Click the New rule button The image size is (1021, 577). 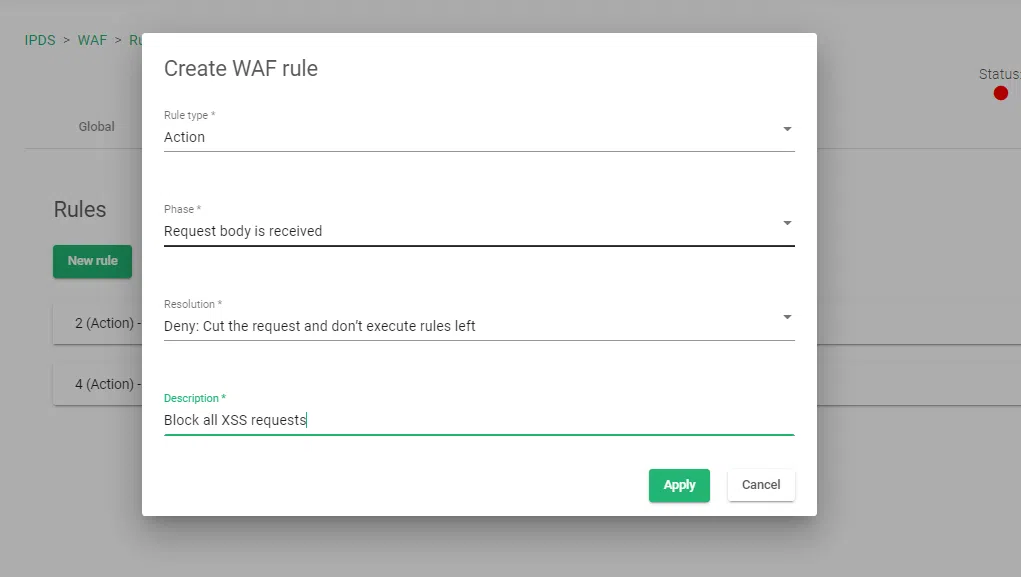click(x=93, y=261)
